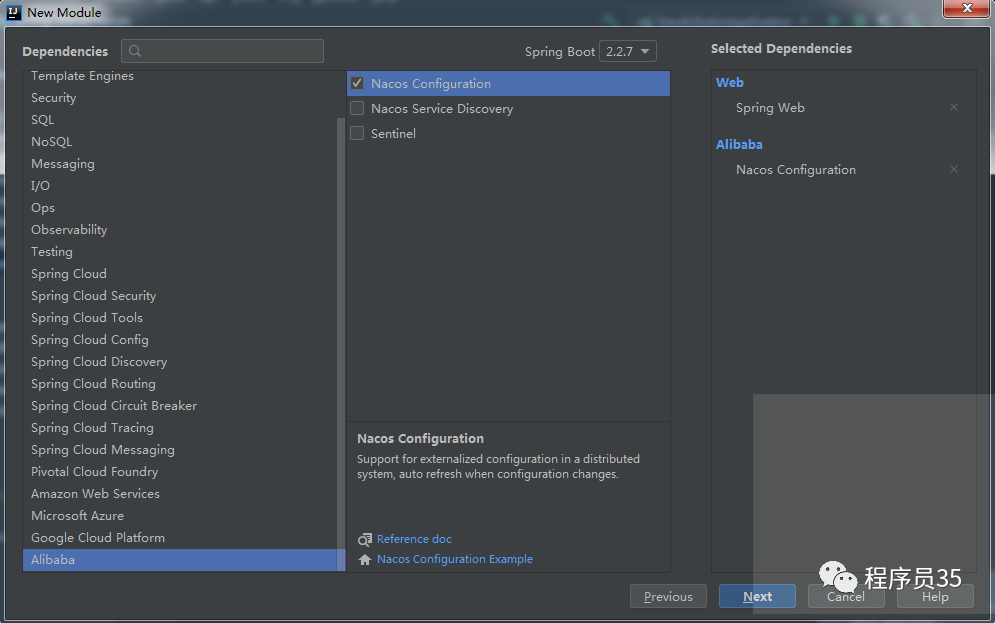
Task: Open Spring Cloud Circuit Breaker category
Action: coord(180,405)
